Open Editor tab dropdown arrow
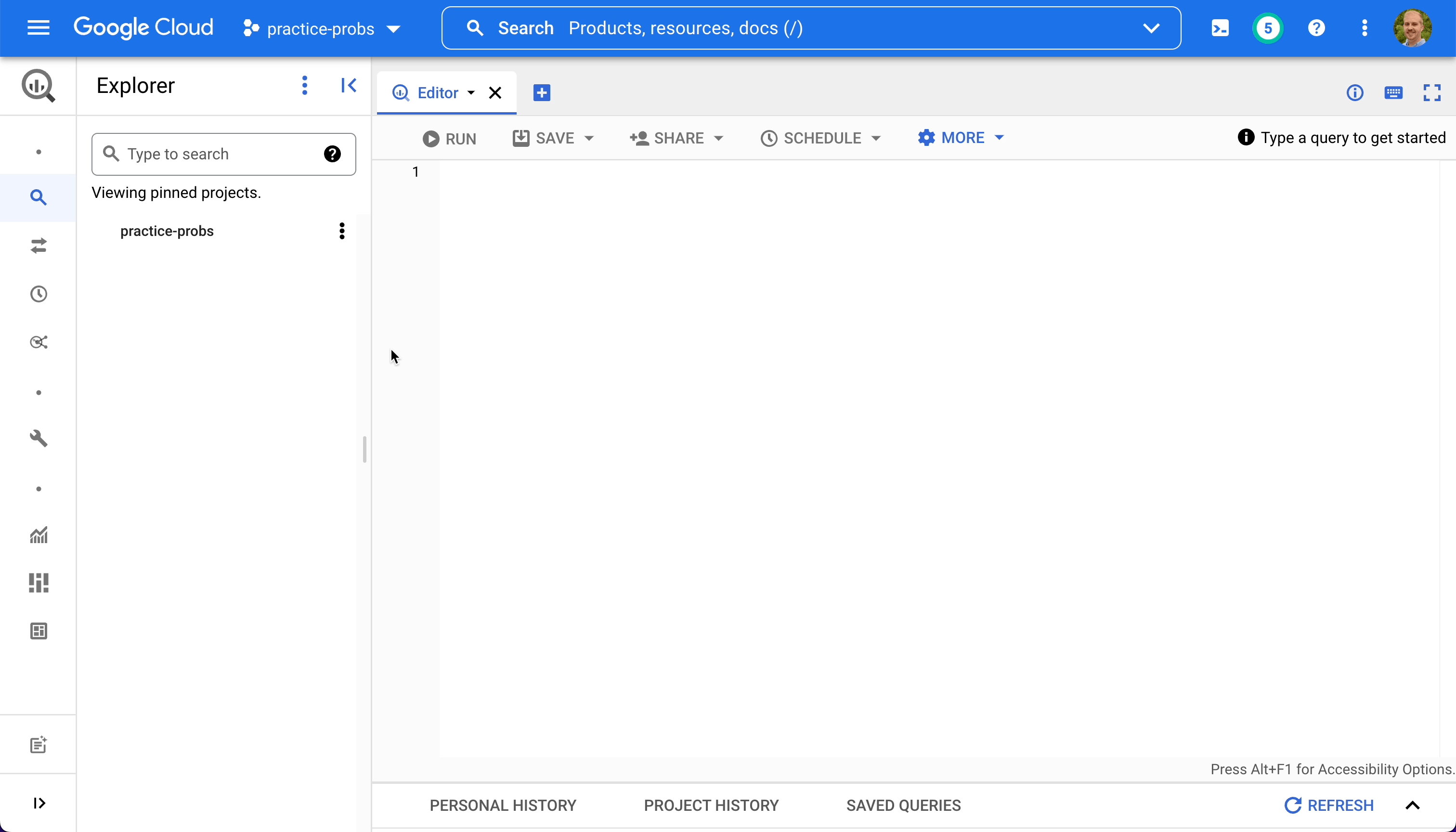The height and width of the screenshot is (832, 1456). pyautogui.click(x=471, y=92)
